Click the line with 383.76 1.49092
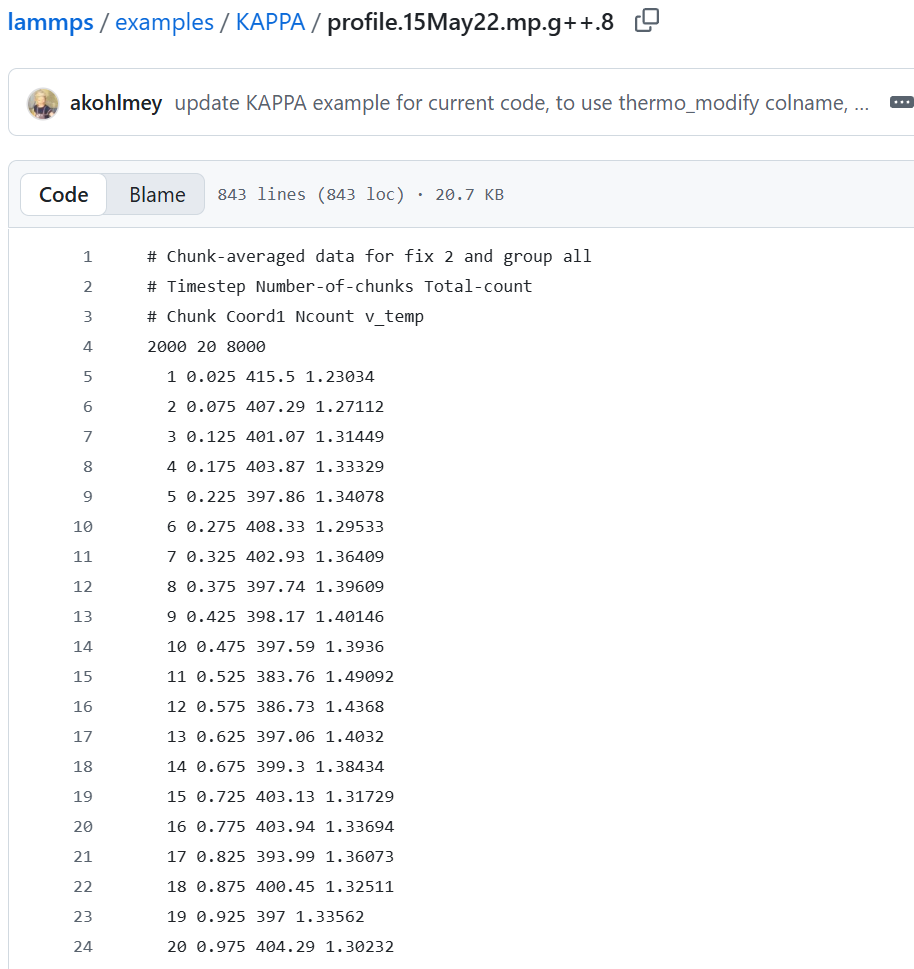The height and width of the screenshot is (969, 914). [280, 677]
